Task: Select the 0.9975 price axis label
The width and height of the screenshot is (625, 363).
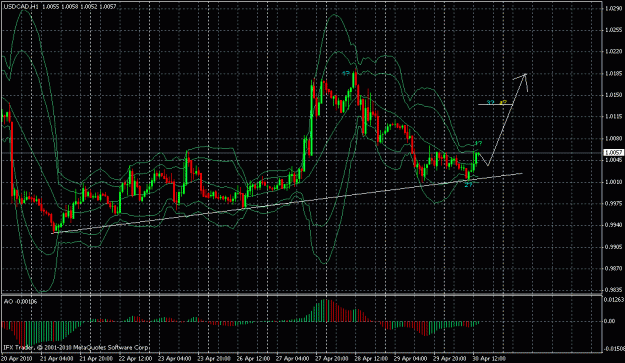Action: [613, 204]
